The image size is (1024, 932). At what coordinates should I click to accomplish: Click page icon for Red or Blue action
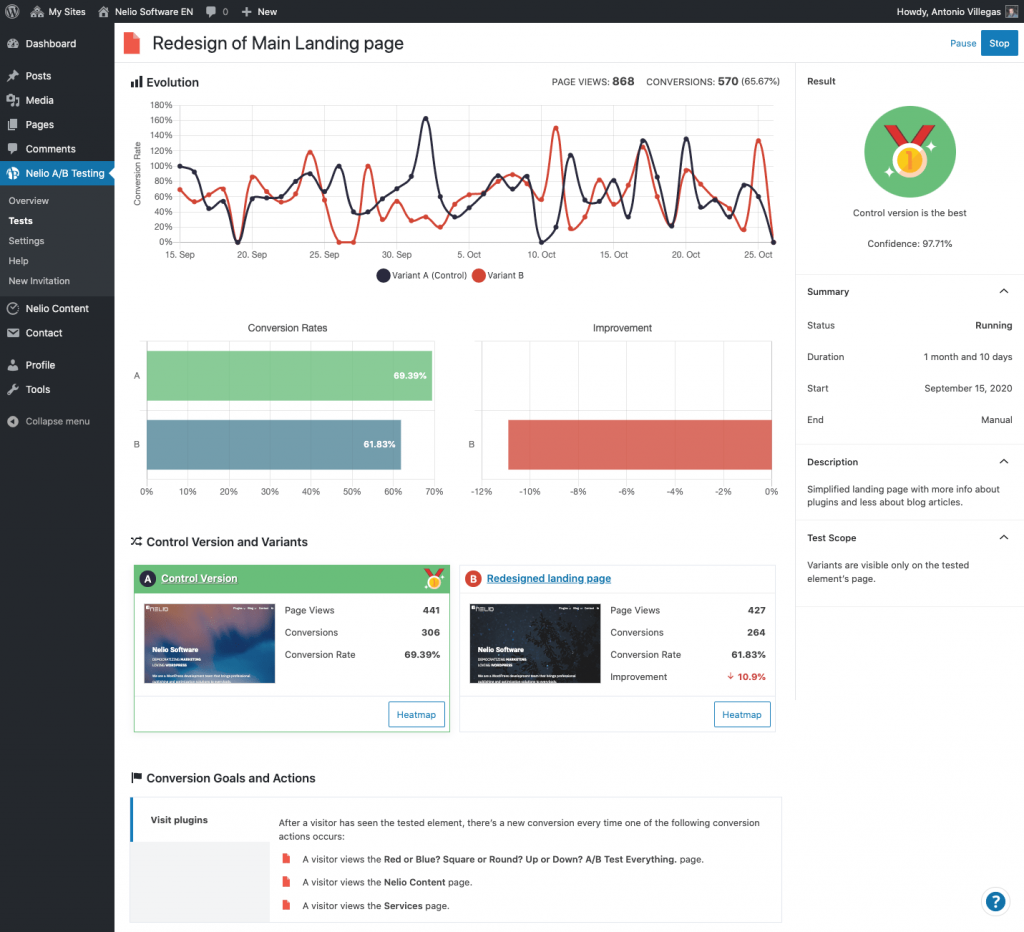286,859
